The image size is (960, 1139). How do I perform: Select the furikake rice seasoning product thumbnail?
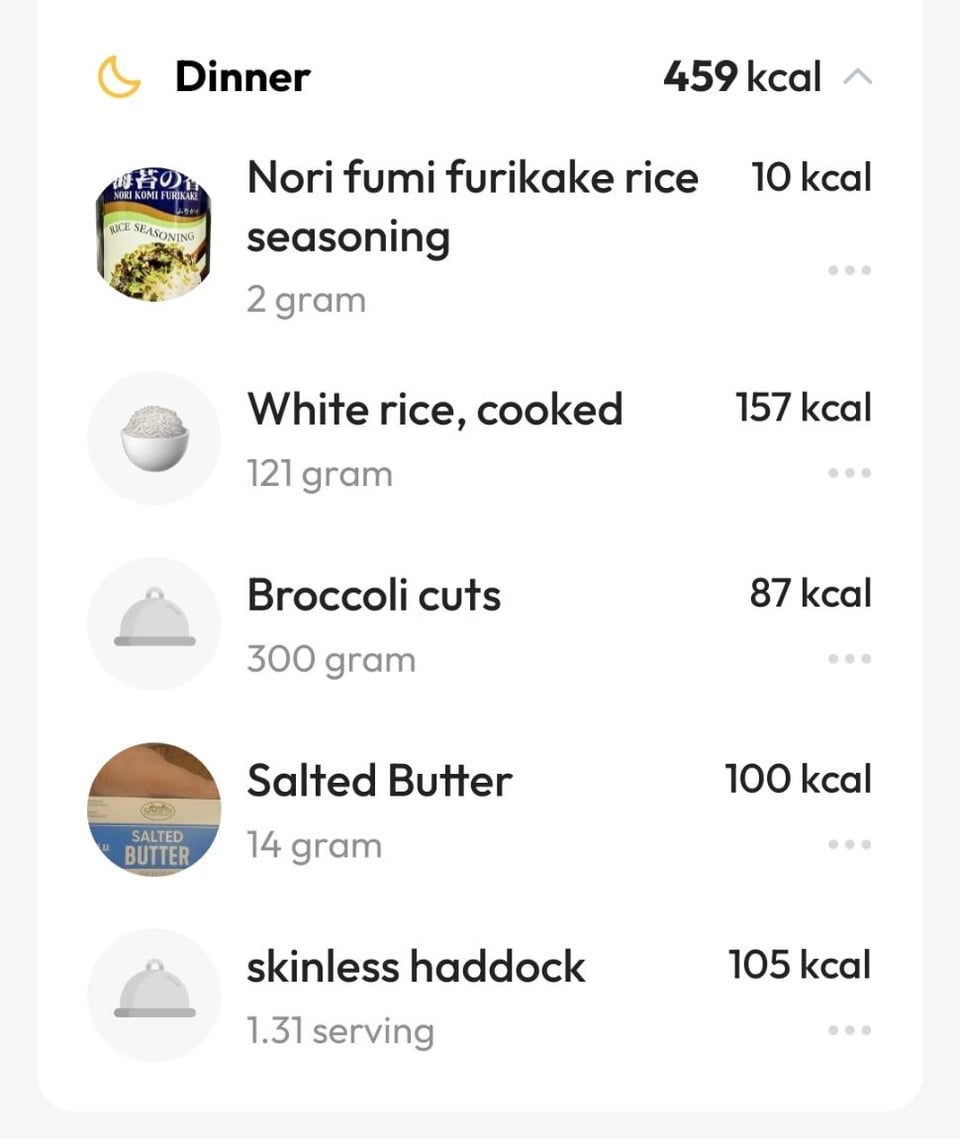pyautogui.click(x=153, y=234)
